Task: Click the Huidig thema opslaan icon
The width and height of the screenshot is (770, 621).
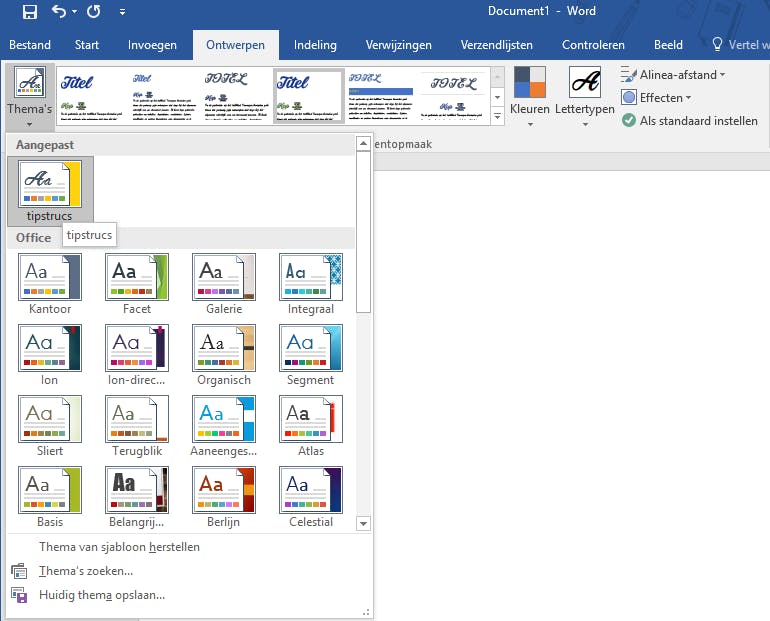Action: [19, 595]
